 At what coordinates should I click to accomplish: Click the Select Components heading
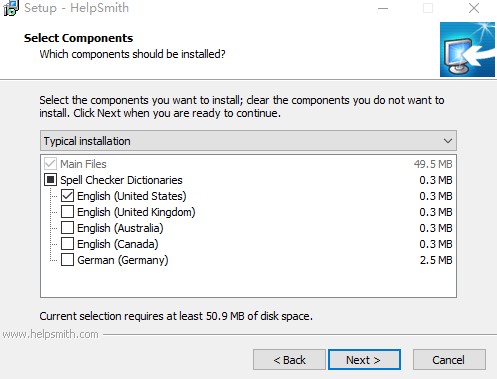point(78,38)
